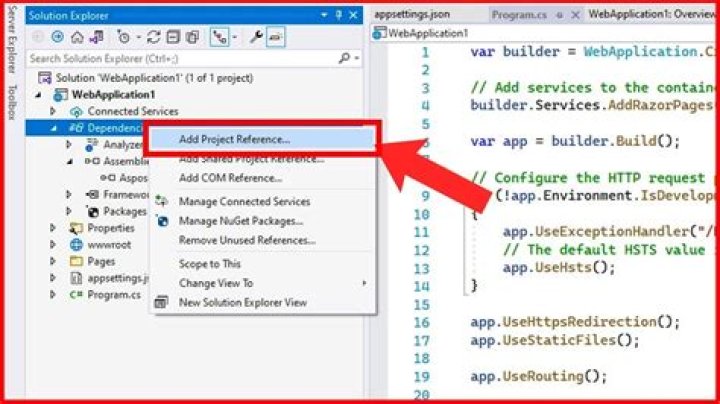The width and height of the screenshot is (720, 404).
Task: Collapse the WebApplication1 project node
Action: coord(39,95)
